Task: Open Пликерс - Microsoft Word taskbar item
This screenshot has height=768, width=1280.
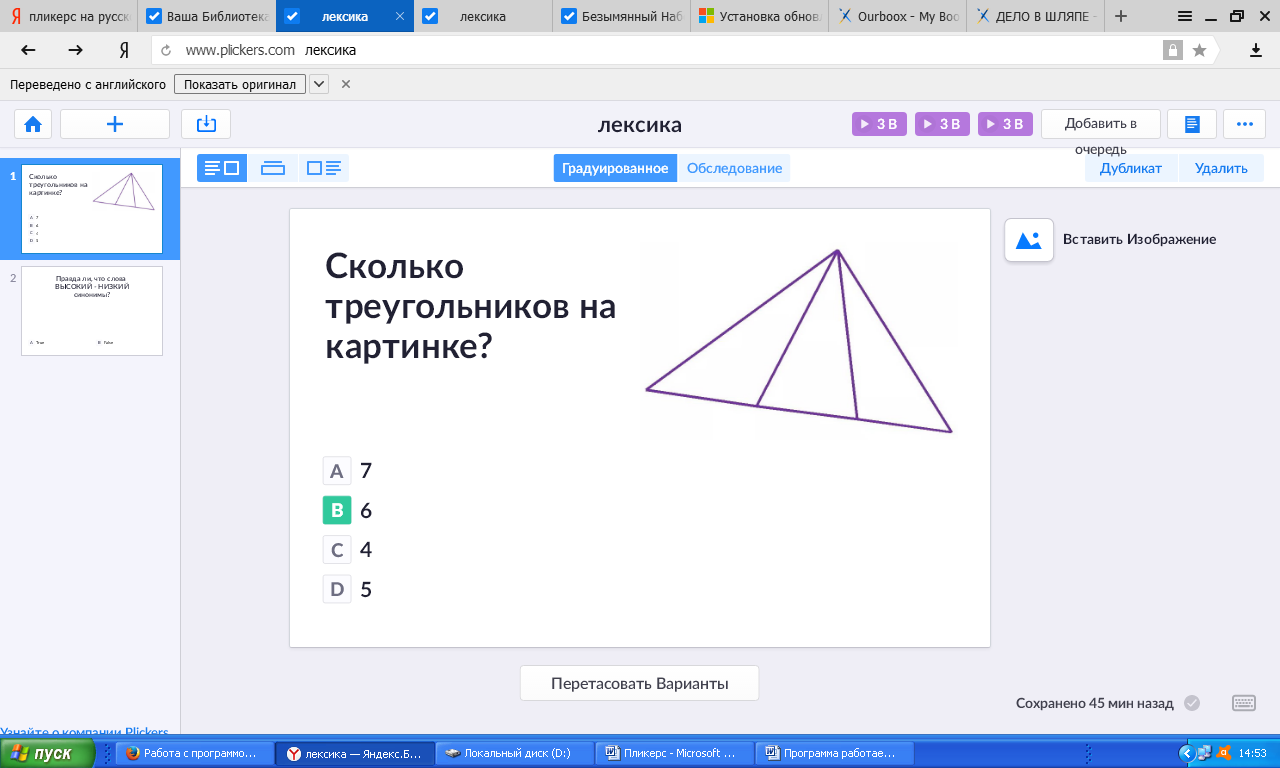Action: (x=674, y=753)
